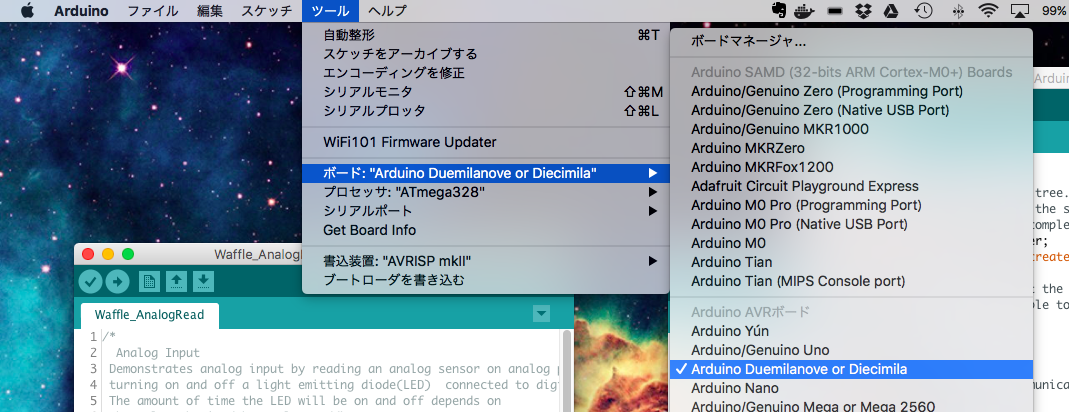Open the ヘルプ menu
The width and height of the screenshot is (1069, 412).
387,11
